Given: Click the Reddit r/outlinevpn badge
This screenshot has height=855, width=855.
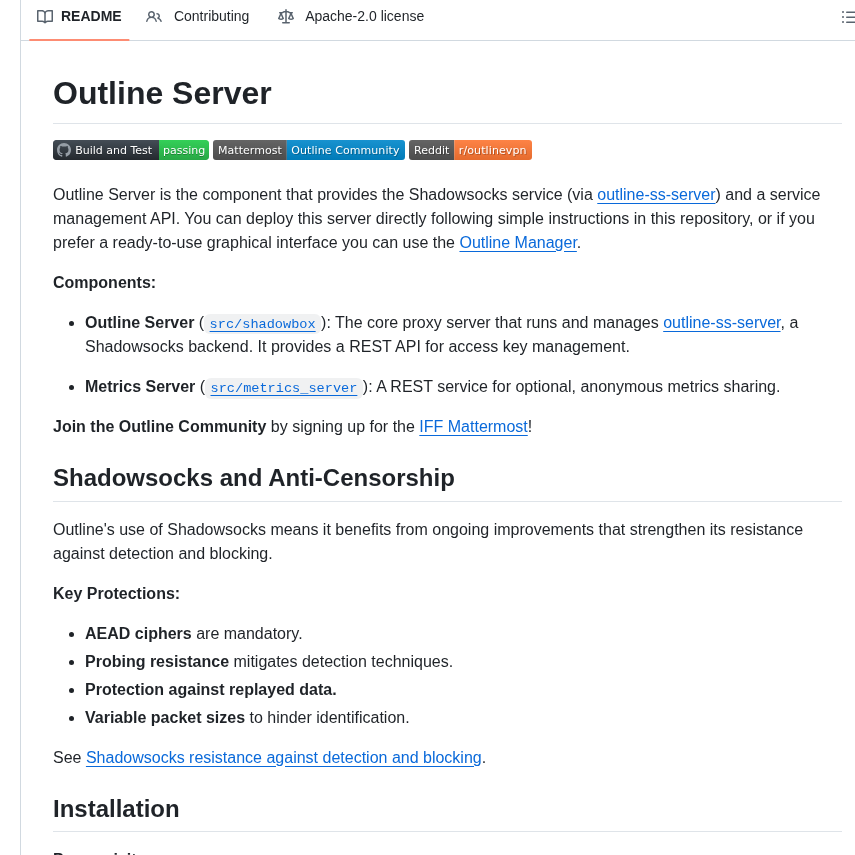Looking at the screenshot, I should [470, 149].
